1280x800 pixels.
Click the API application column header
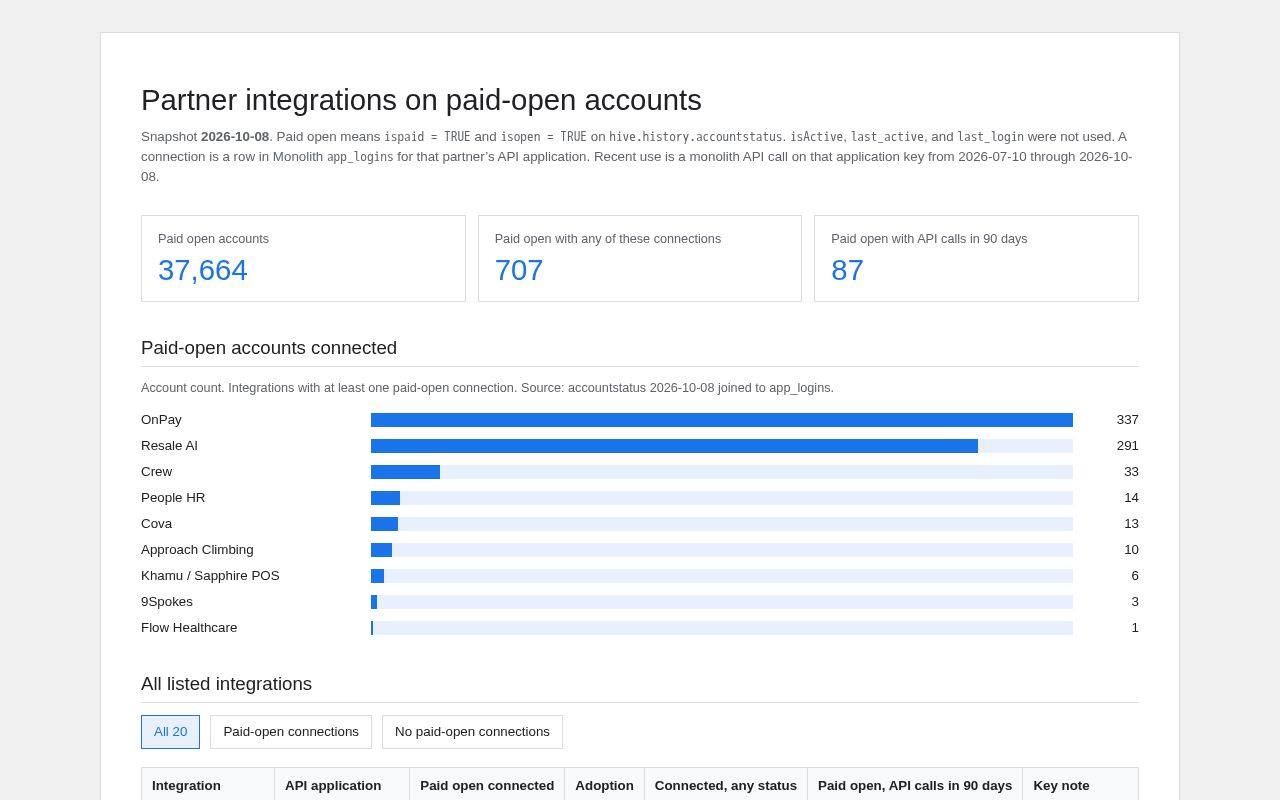tap(342, 785)
